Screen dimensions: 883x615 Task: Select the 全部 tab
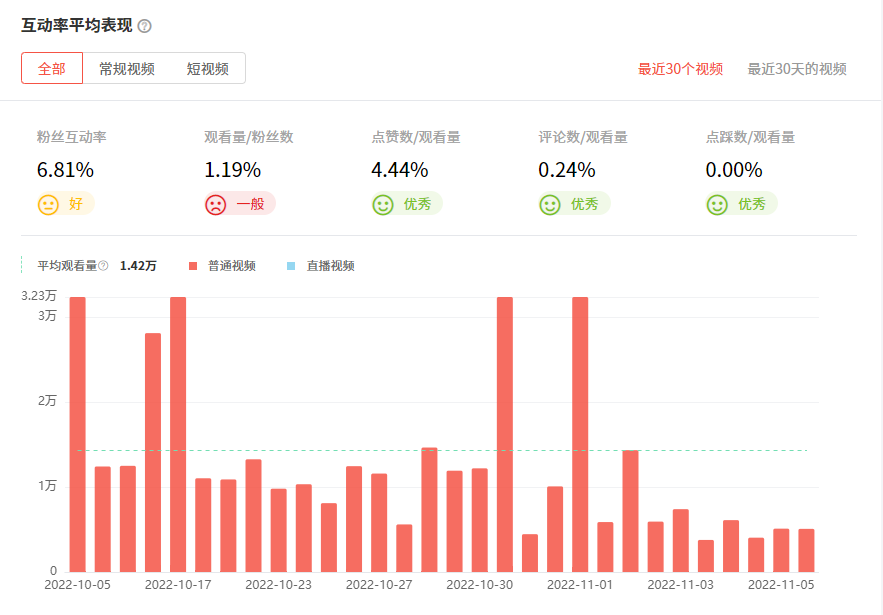pyautogui.click(x=52, y=69)
